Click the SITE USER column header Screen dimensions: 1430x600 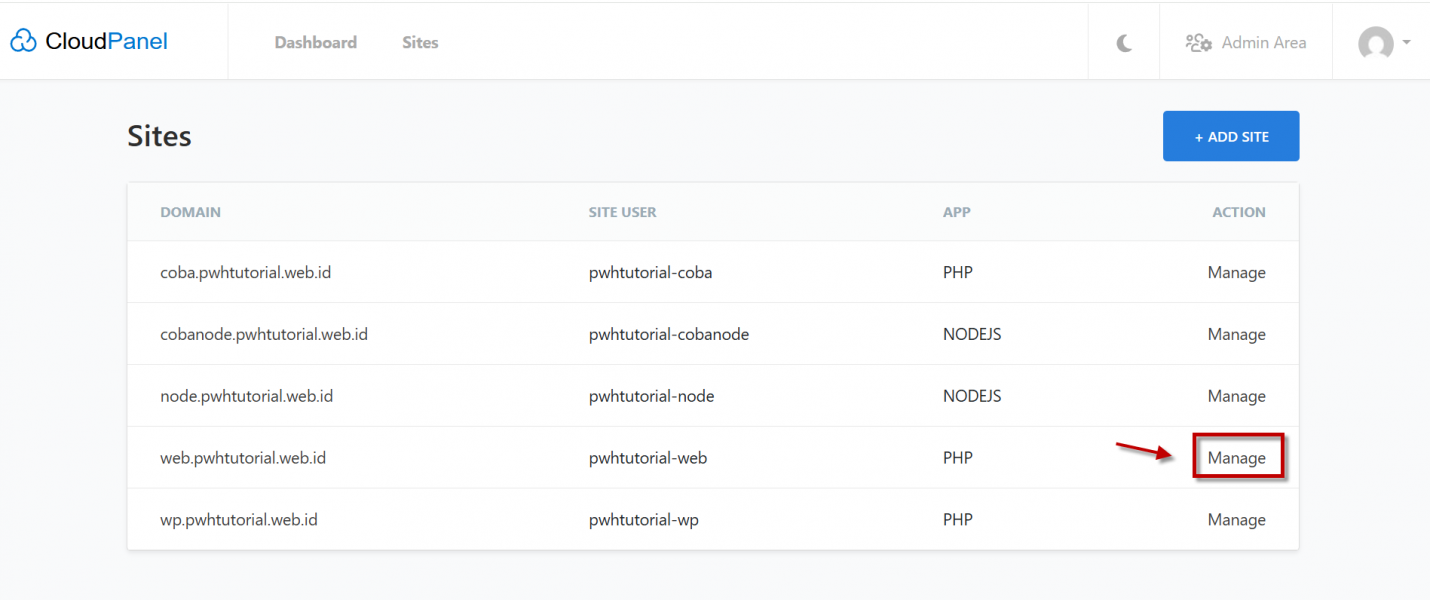[x=623, y=212]
